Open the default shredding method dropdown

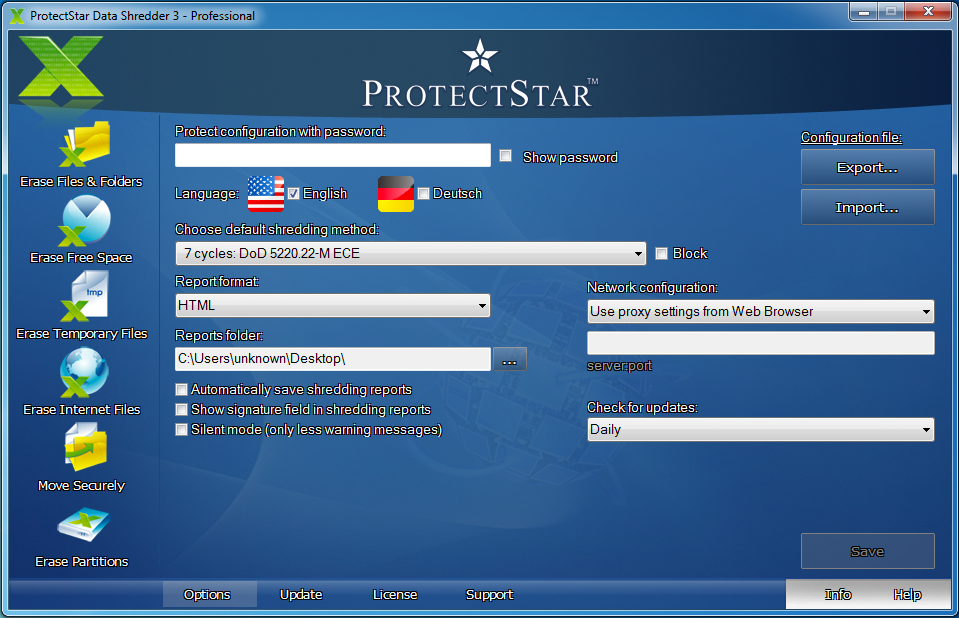(410, 253)
